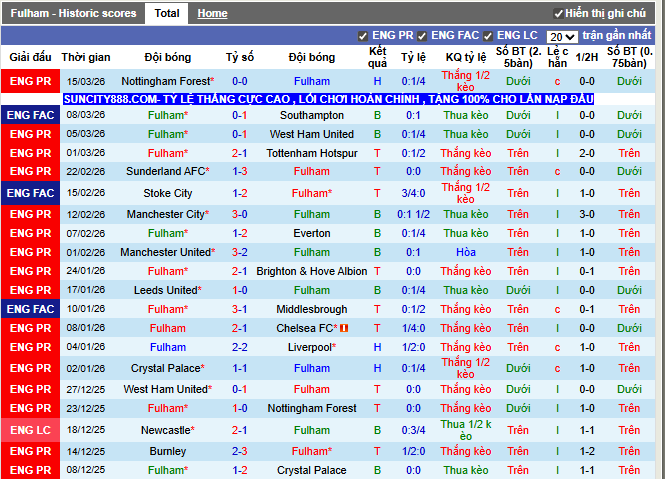Click ENG PR badge for Nottingham Forest 15/03/26 match
Viewport: 665px width, 479px height.
point(30,81)
